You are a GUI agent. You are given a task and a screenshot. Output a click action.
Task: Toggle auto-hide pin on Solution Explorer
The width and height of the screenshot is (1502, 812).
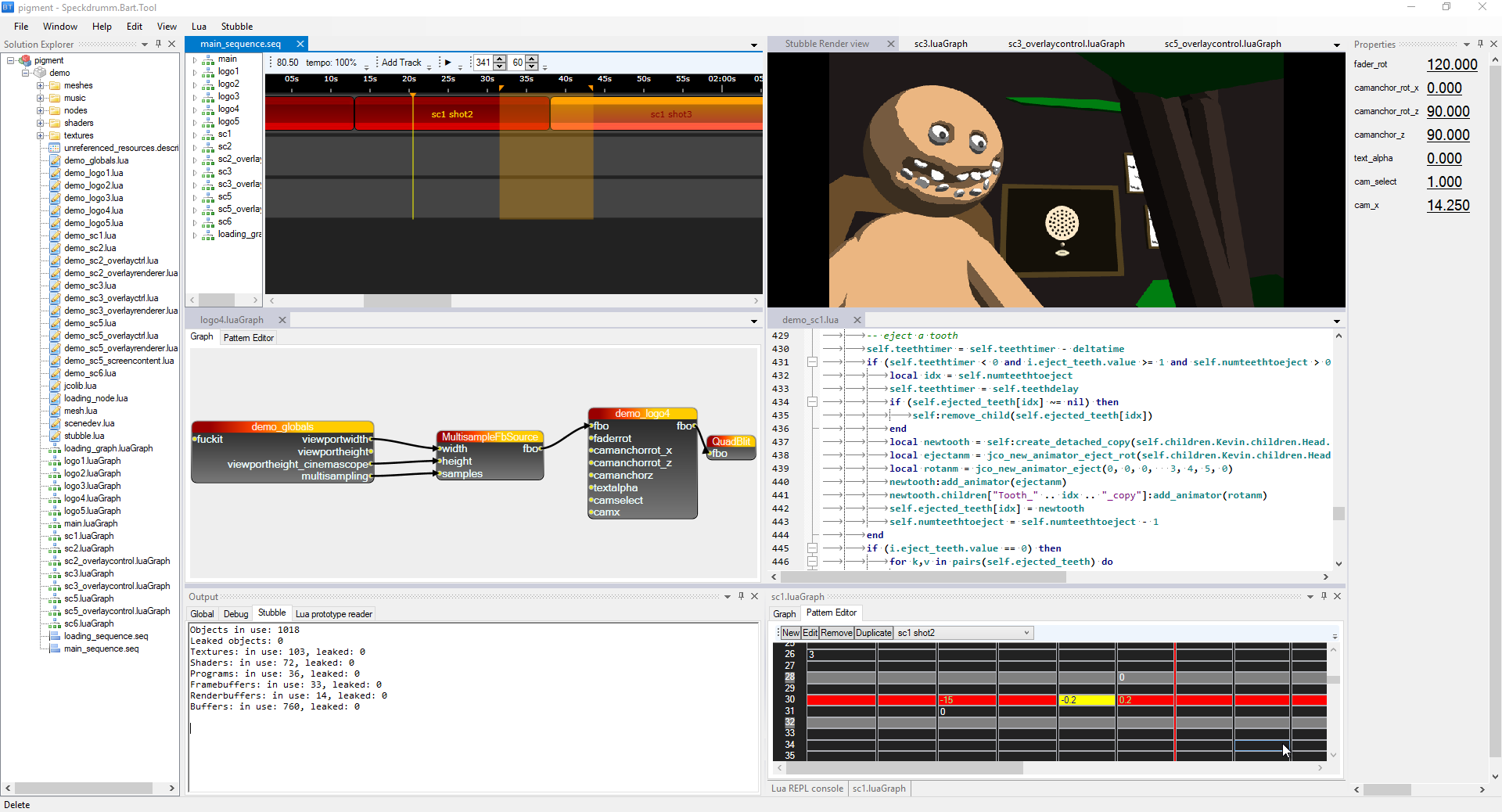[x=158, y=44]
